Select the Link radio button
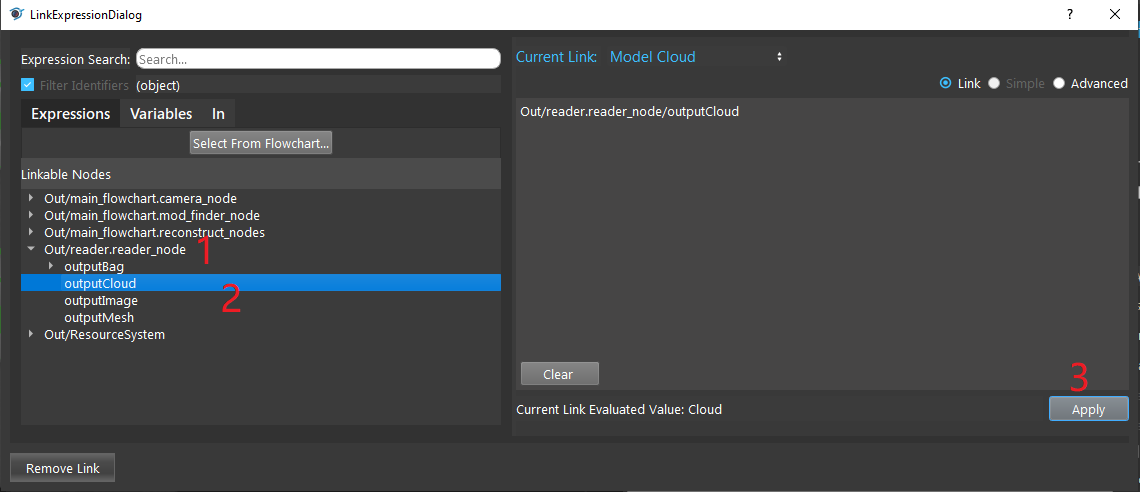This screenshot has width=1140, height=492. [x=945, y=84]
